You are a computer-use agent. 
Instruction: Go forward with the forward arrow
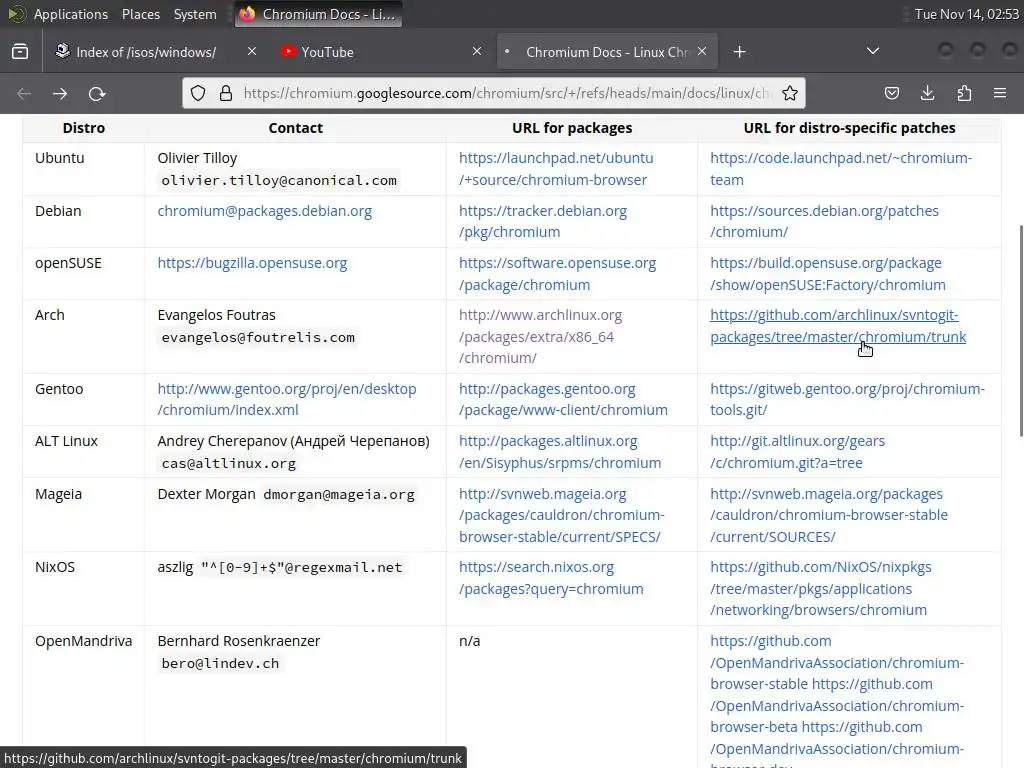pyautogui.click(x=60, y=93)
